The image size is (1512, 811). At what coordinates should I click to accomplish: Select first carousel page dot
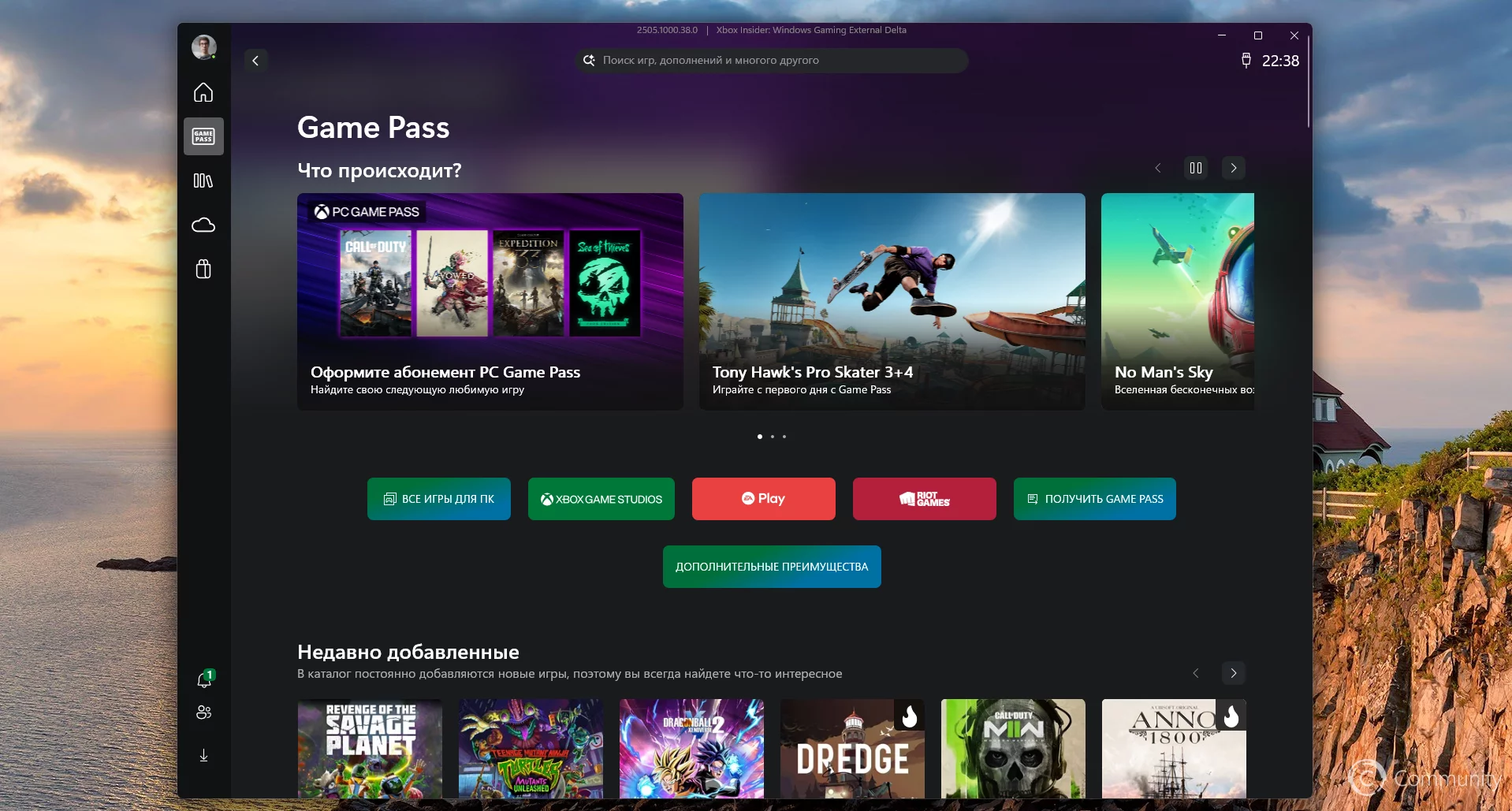760,437
